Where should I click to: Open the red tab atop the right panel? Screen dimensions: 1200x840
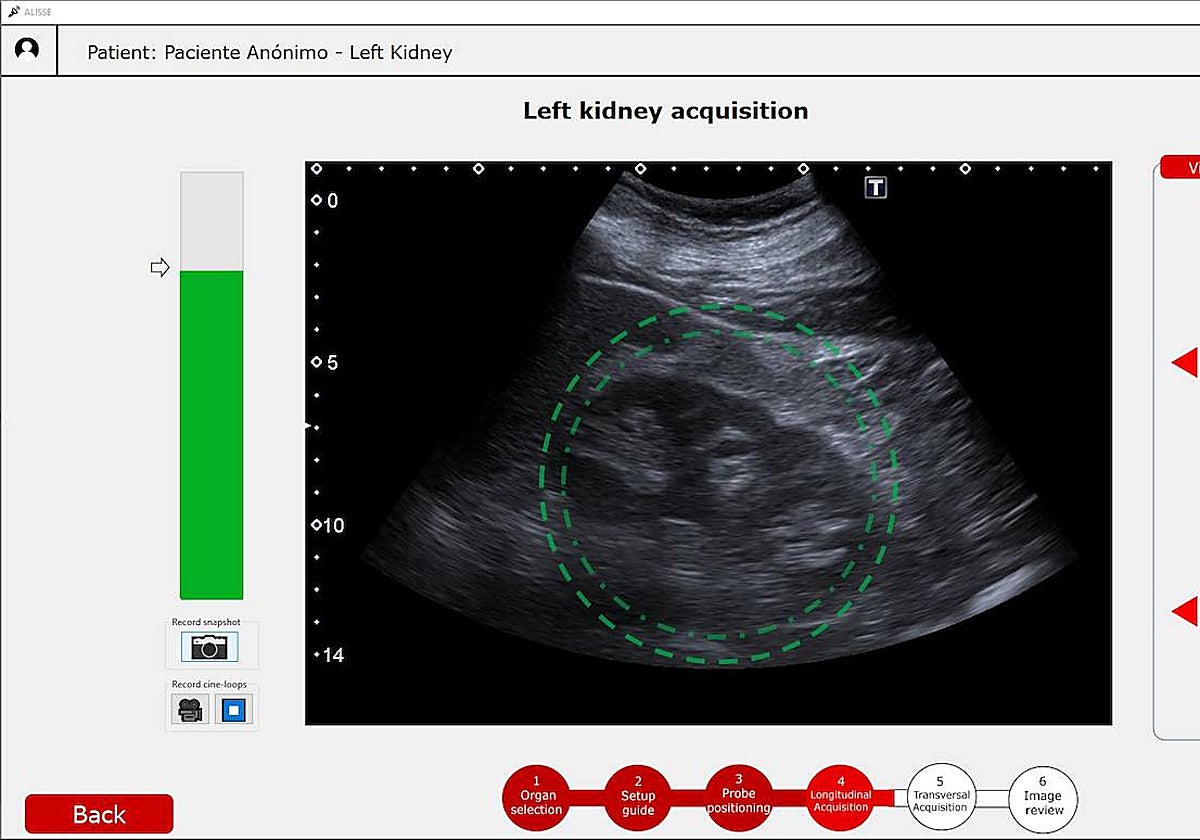click(x=1182, y=168)
